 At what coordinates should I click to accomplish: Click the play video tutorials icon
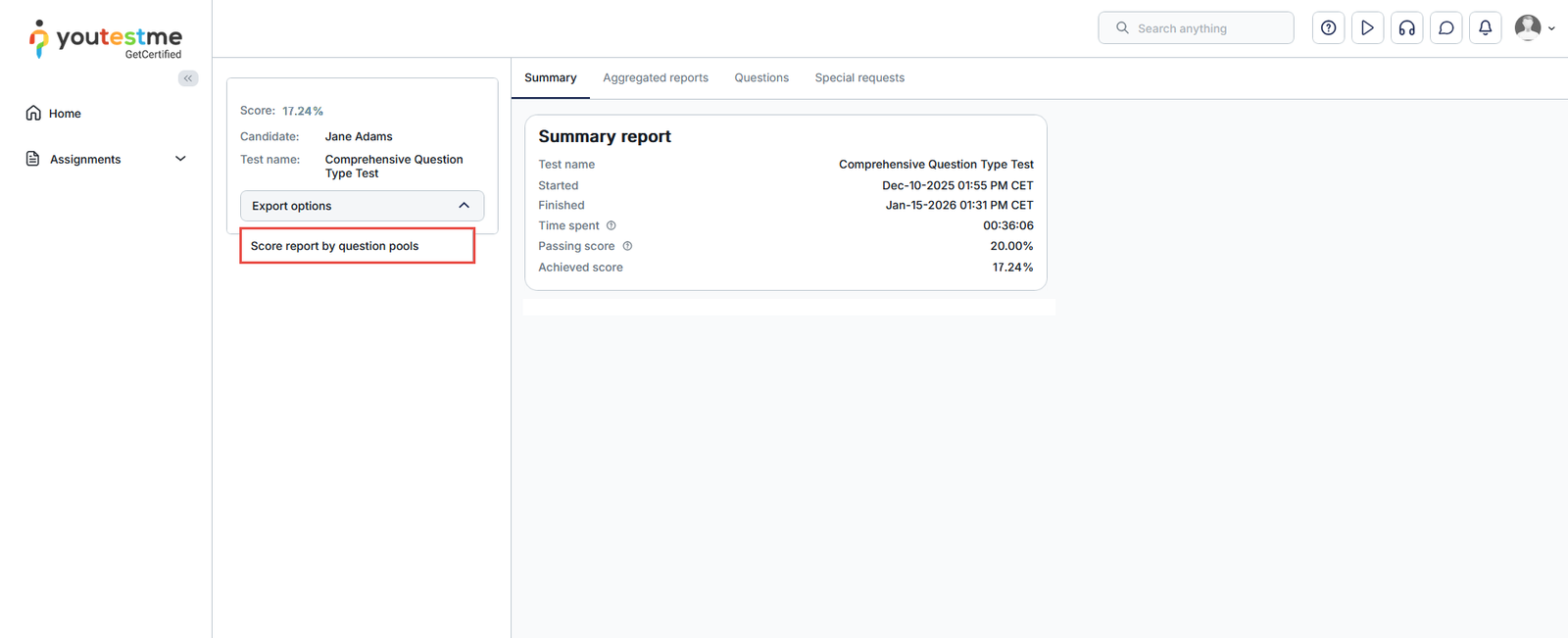pos(1368,28)
